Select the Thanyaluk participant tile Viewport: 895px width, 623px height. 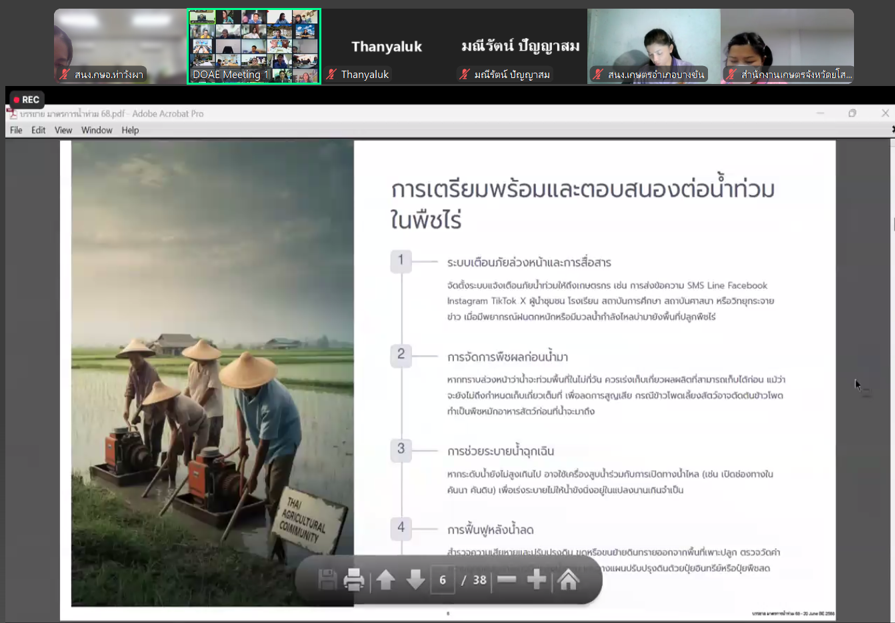(x=387, y=46)
